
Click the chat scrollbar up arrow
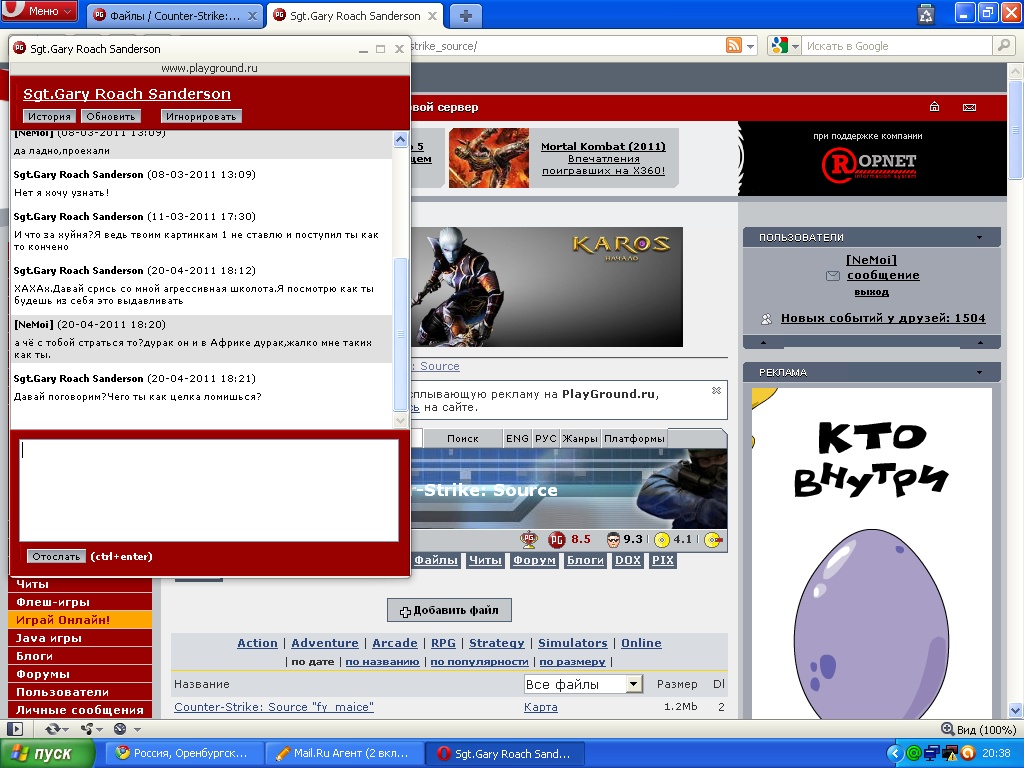(400, 139)
